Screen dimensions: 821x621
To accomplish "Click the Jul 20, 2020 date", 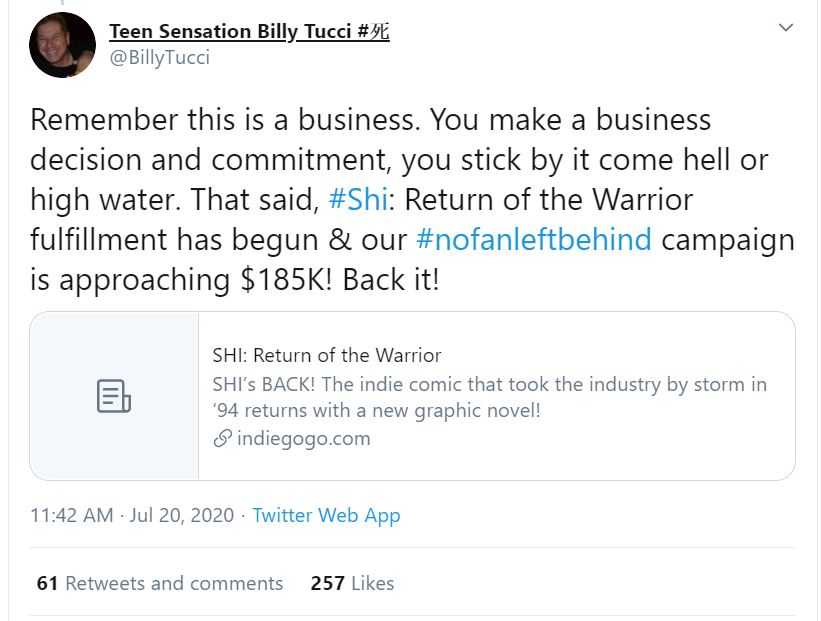I will (181, 516).
